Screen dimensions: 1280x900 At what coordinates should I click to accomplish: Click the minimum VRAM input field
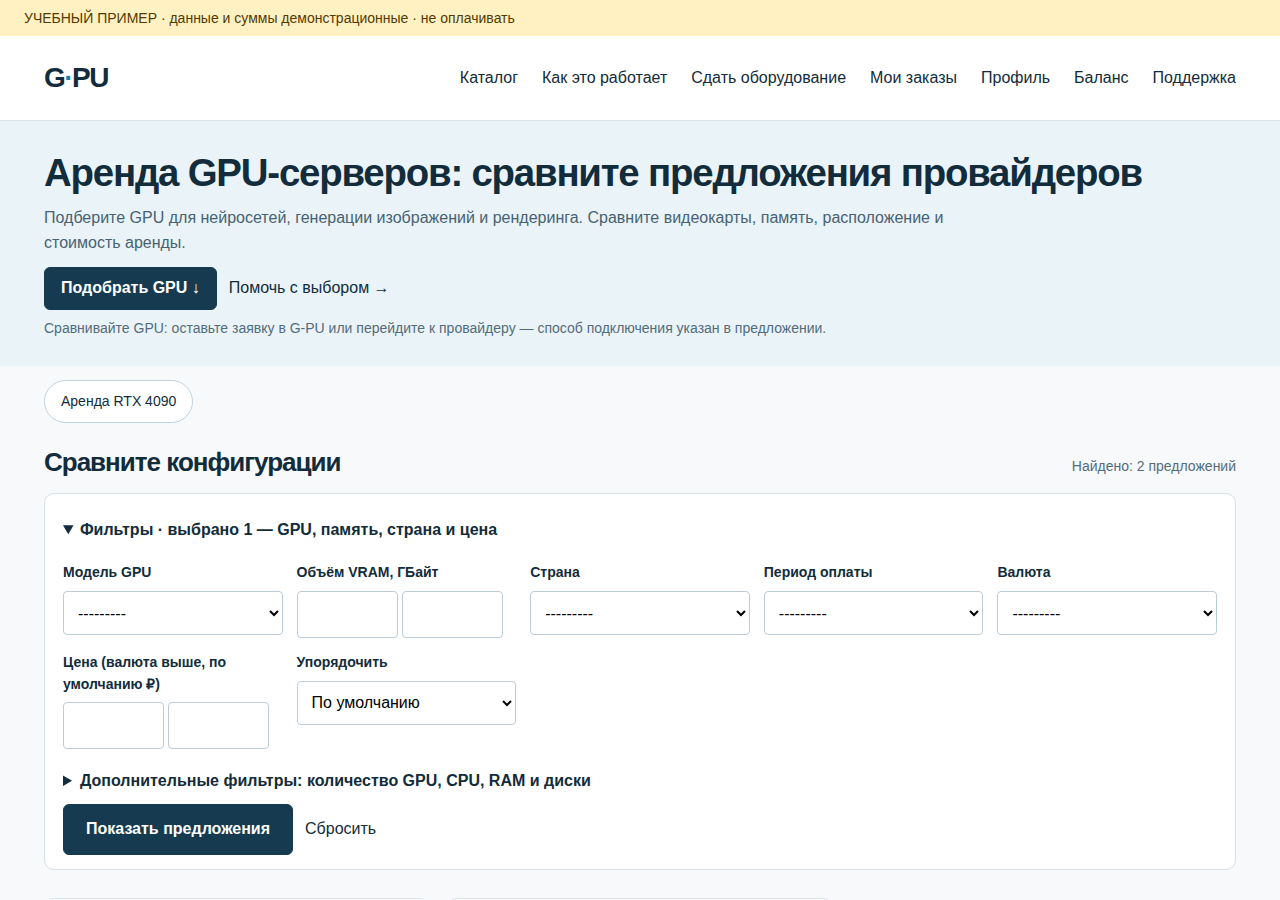(347, 614)
